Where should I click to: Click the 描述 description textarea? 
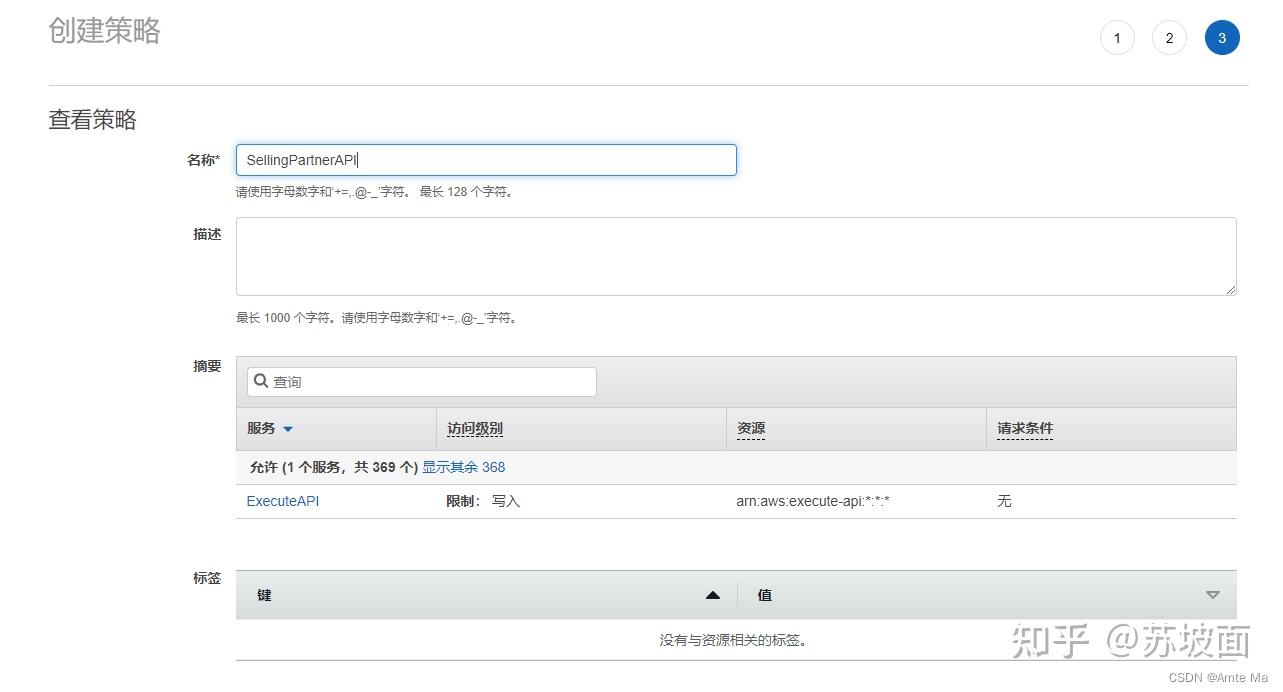(735, 256)
